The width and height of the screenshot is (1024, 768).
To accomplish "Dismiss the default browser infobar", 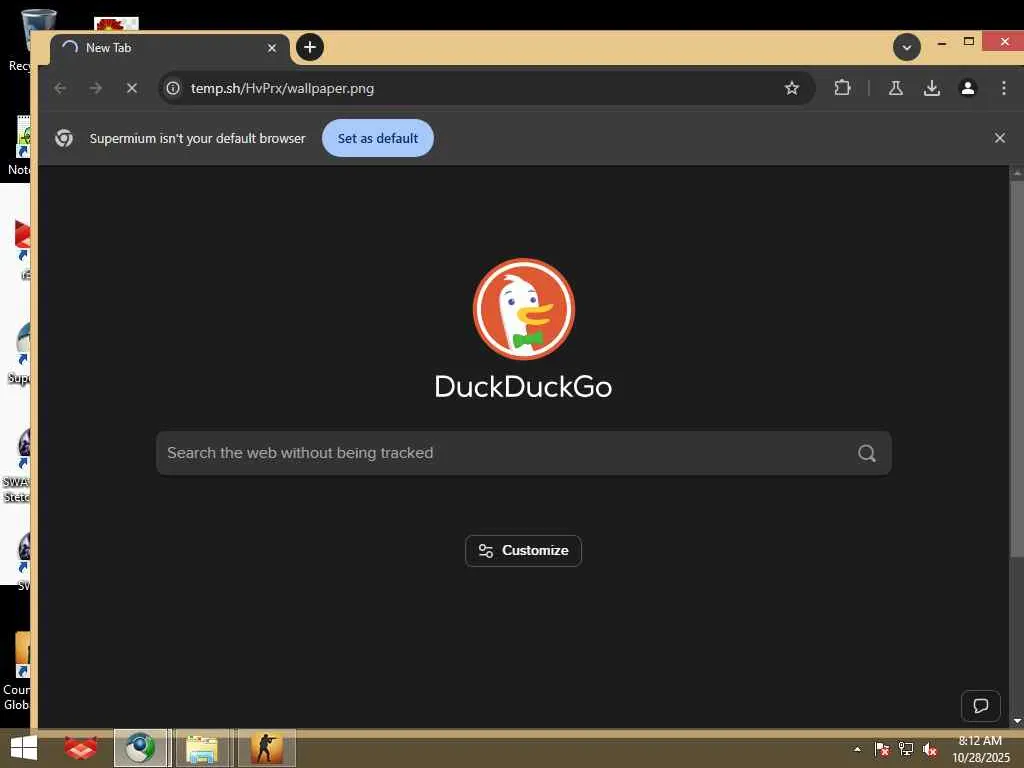I will [x=999, y=138].
